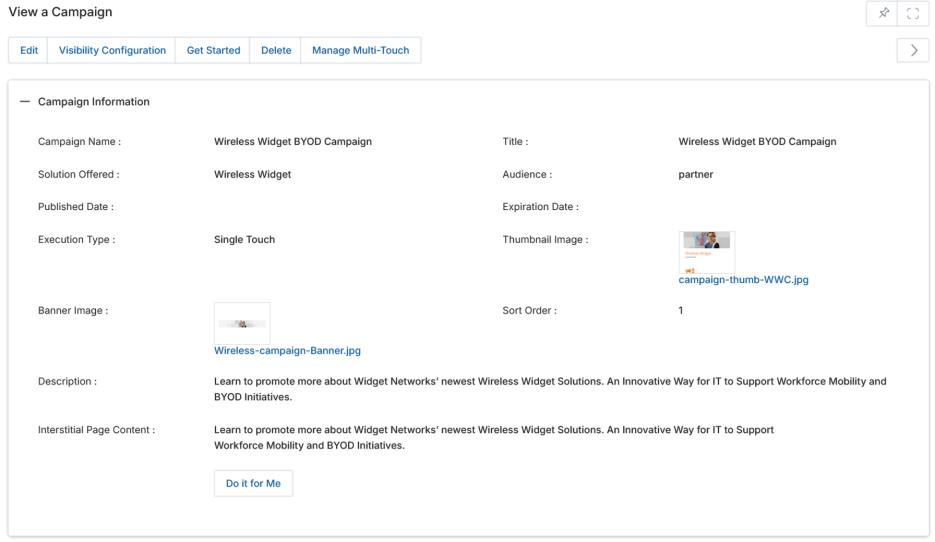
Task: Select the Description paragraph text
Action: pos(550,389)
